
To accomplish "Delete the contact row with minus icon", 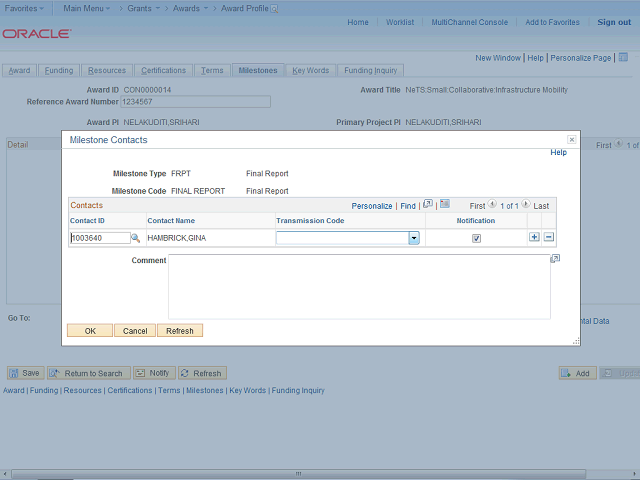I will (549, 238).
